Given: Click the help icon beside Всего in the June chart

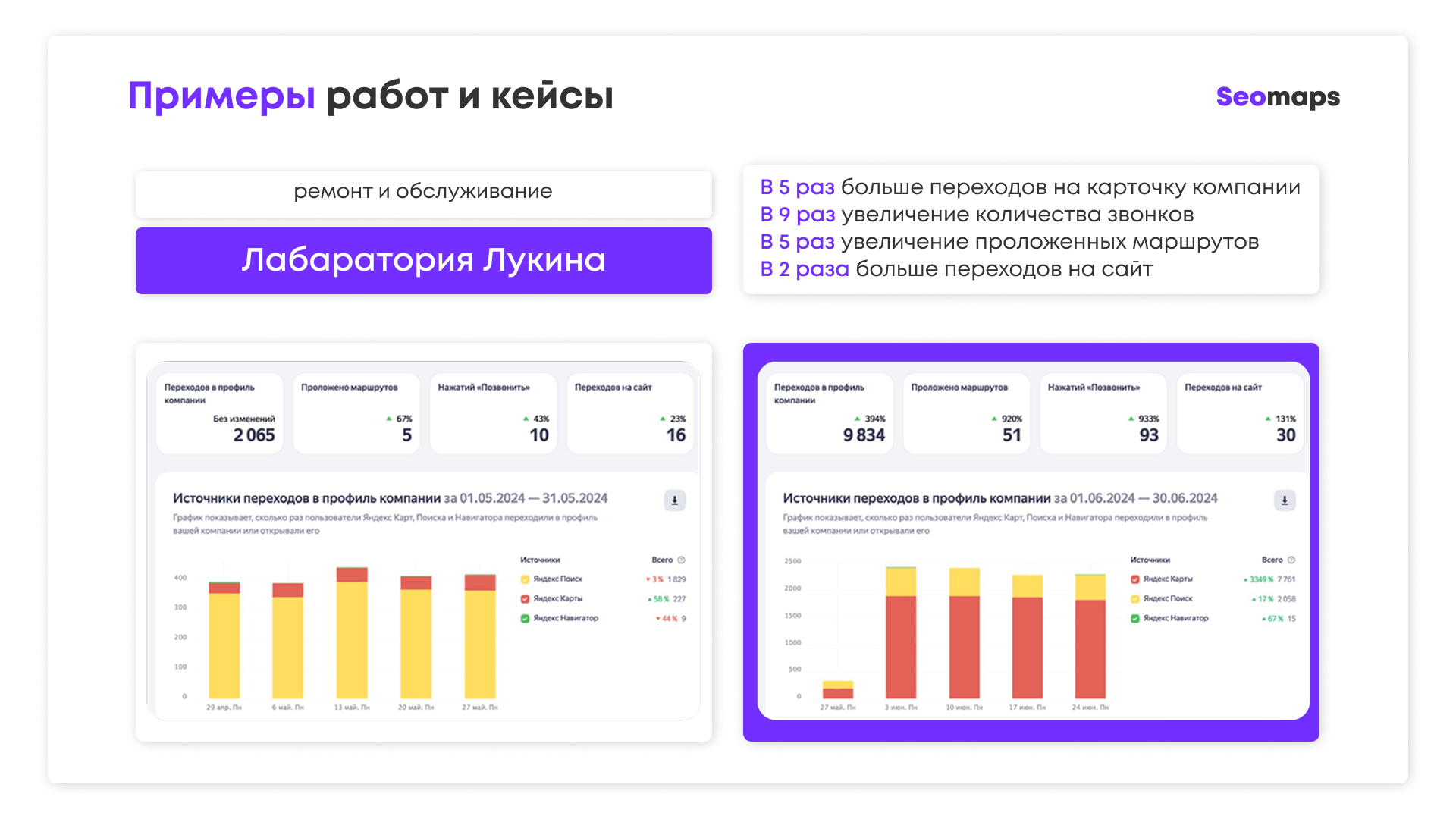Looking at the screenshot, I should pyautogui.click(x=1291, y=560).
